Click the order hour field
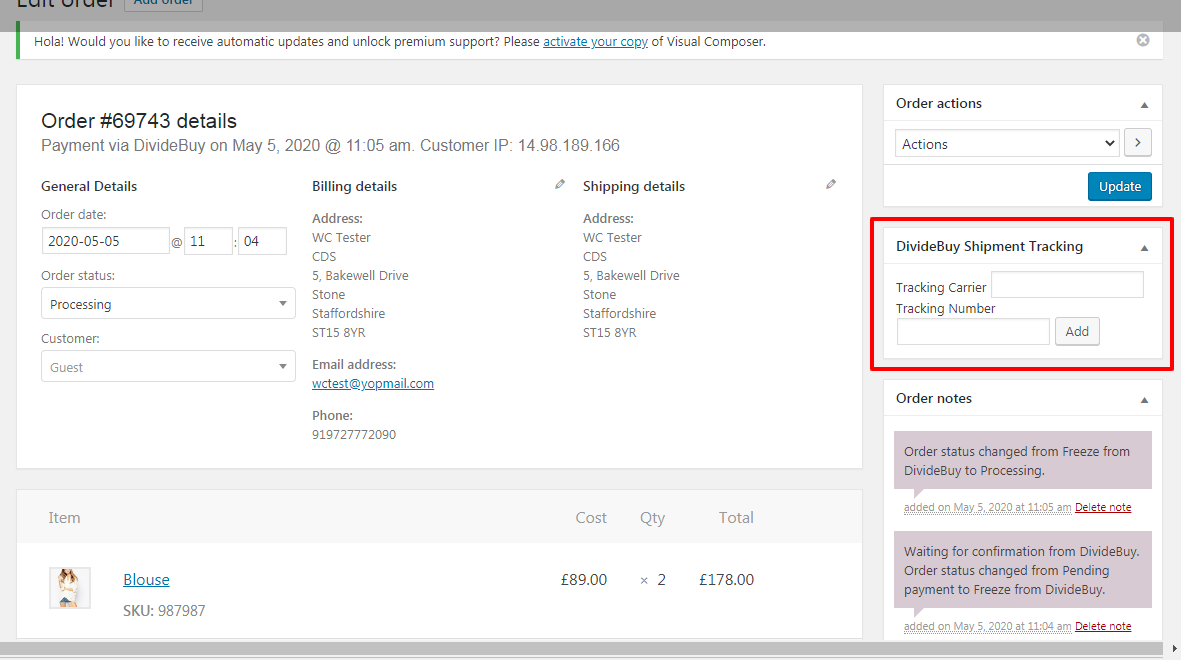The image size is (1181, 660). [208, 241]
